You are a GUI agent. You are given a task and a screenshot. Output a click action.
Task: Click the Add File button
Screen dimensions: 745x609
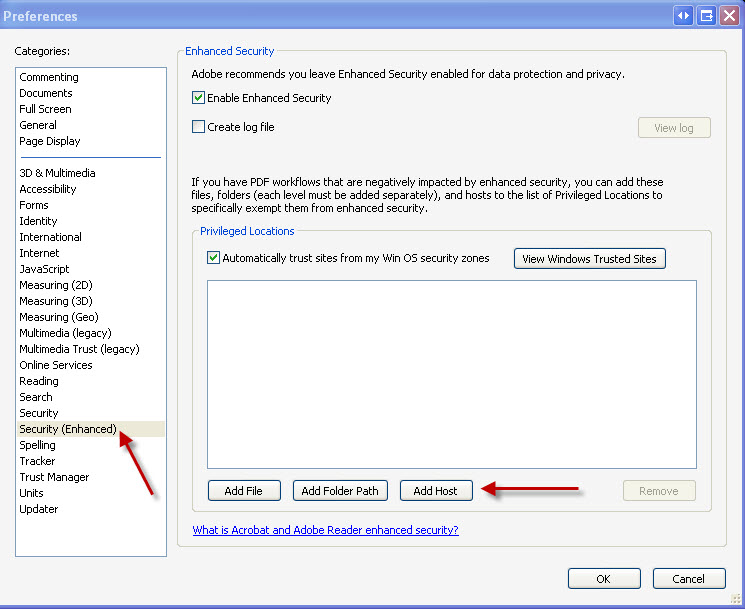tap(244, 491)
